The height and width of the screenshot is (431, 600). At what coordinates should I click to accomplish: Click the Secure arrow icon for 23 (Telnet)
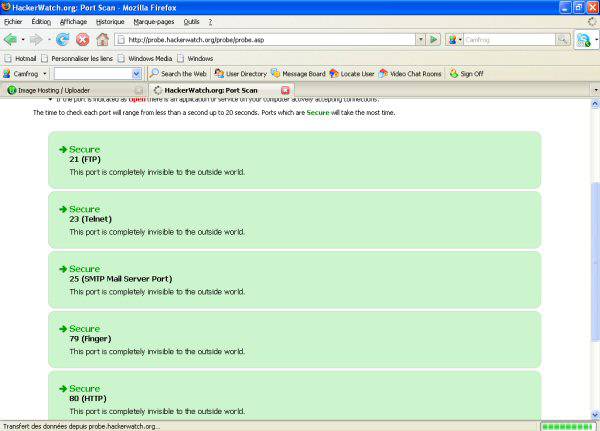click(x=63, y=209)
